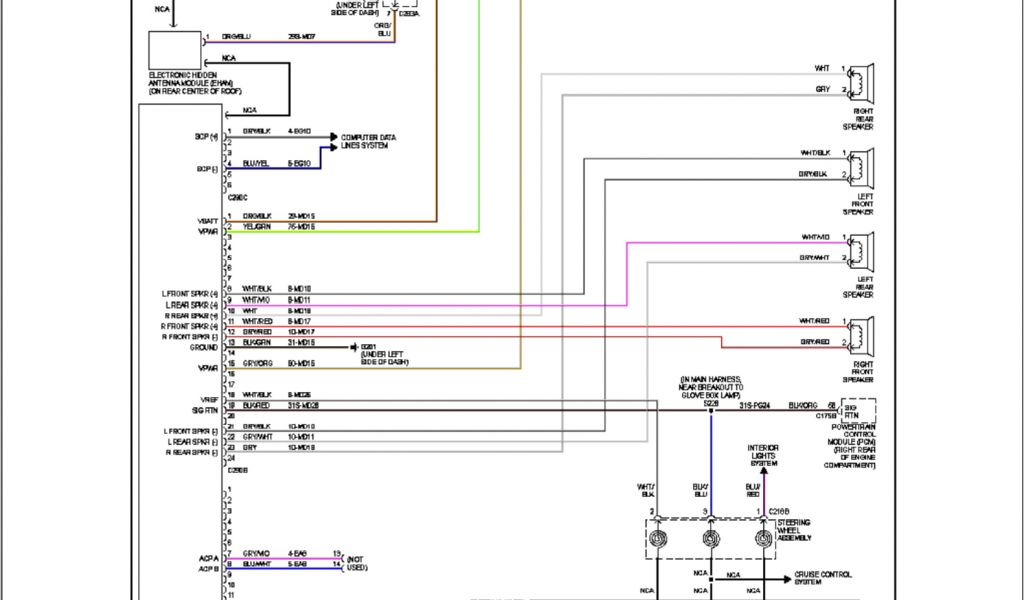Click the Interior Lights System label
This screenshot has width=1024, height=600.
[x=764, y=456]
